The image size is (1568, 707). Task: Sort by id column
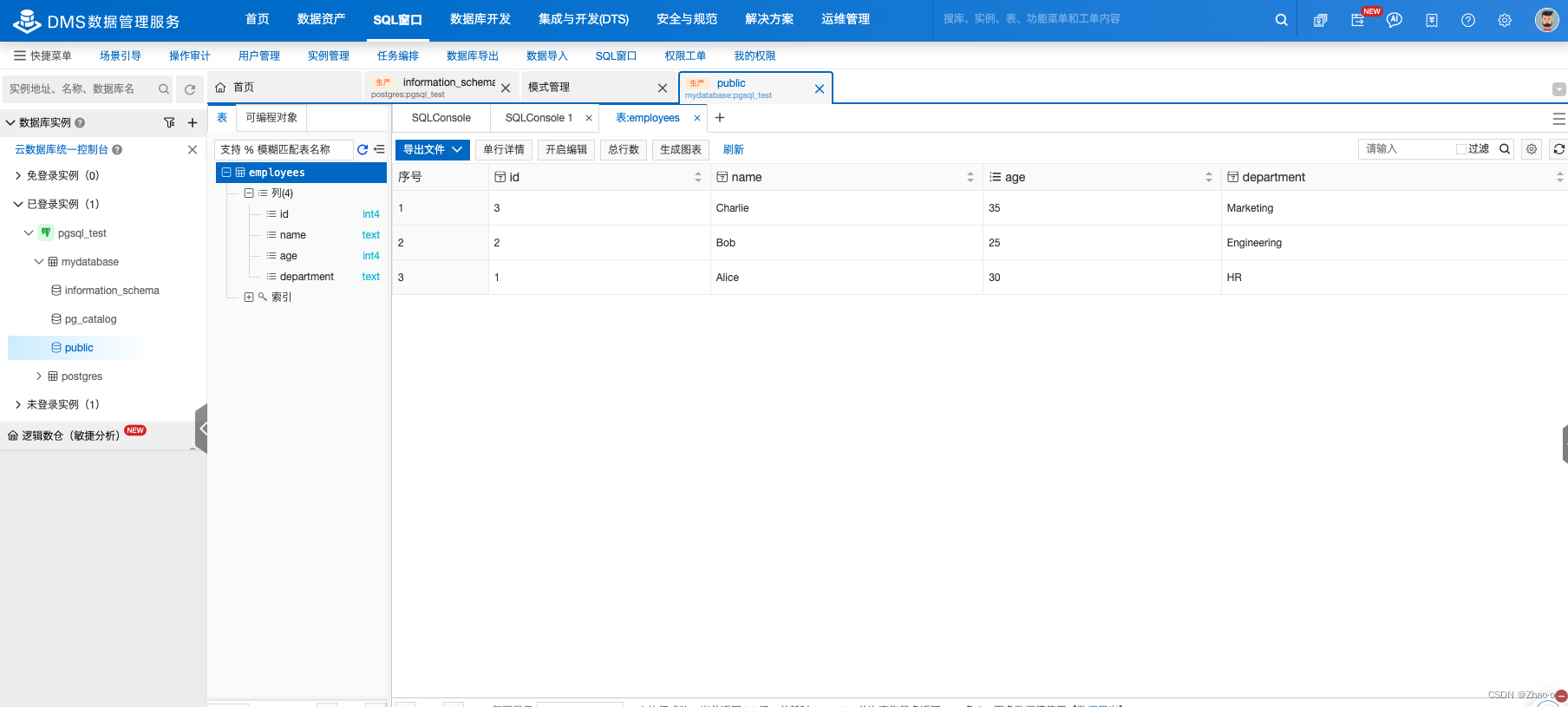[x=698, y=177]
